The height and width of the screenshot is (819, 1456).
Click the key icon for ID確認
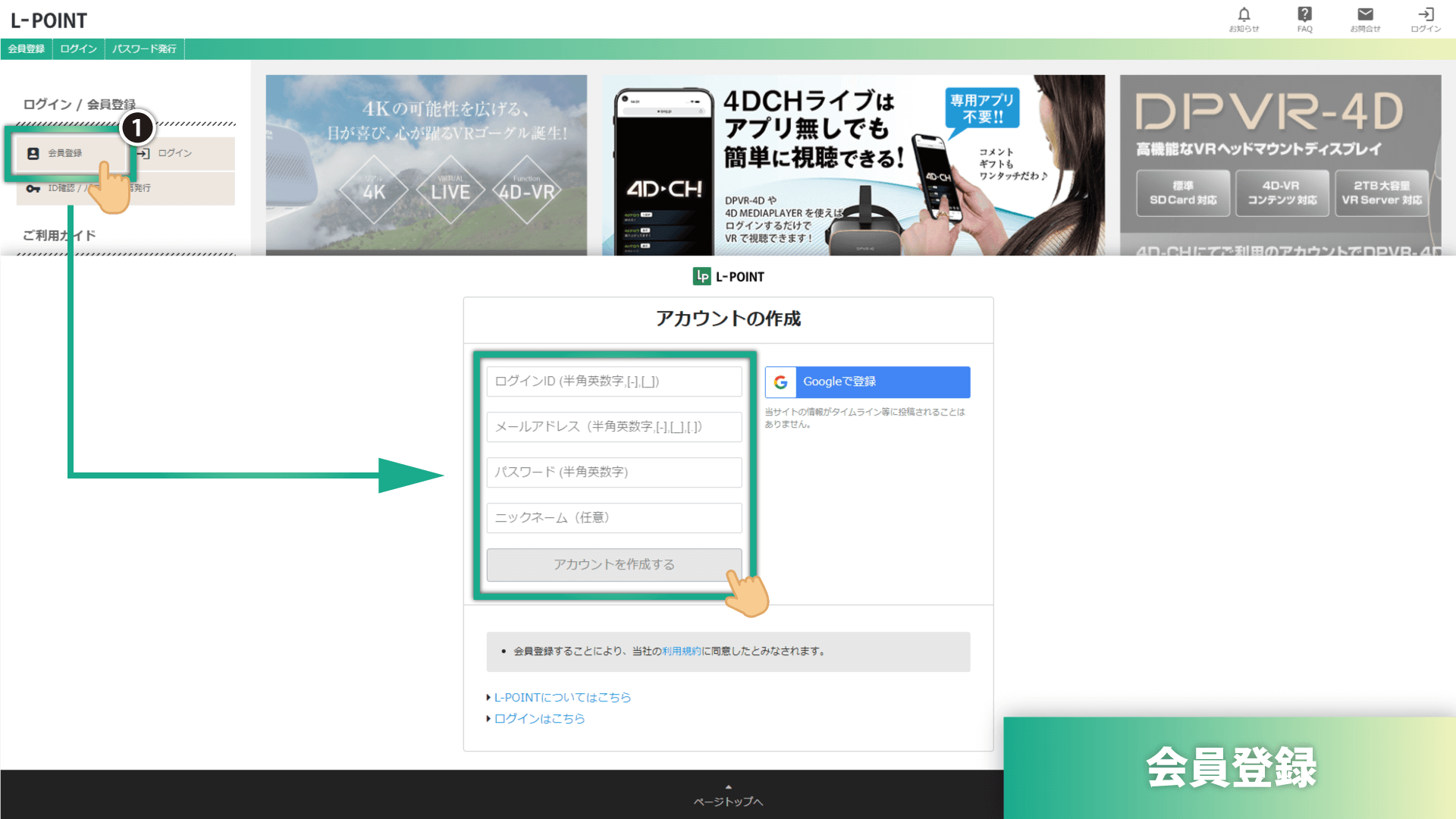33,188
